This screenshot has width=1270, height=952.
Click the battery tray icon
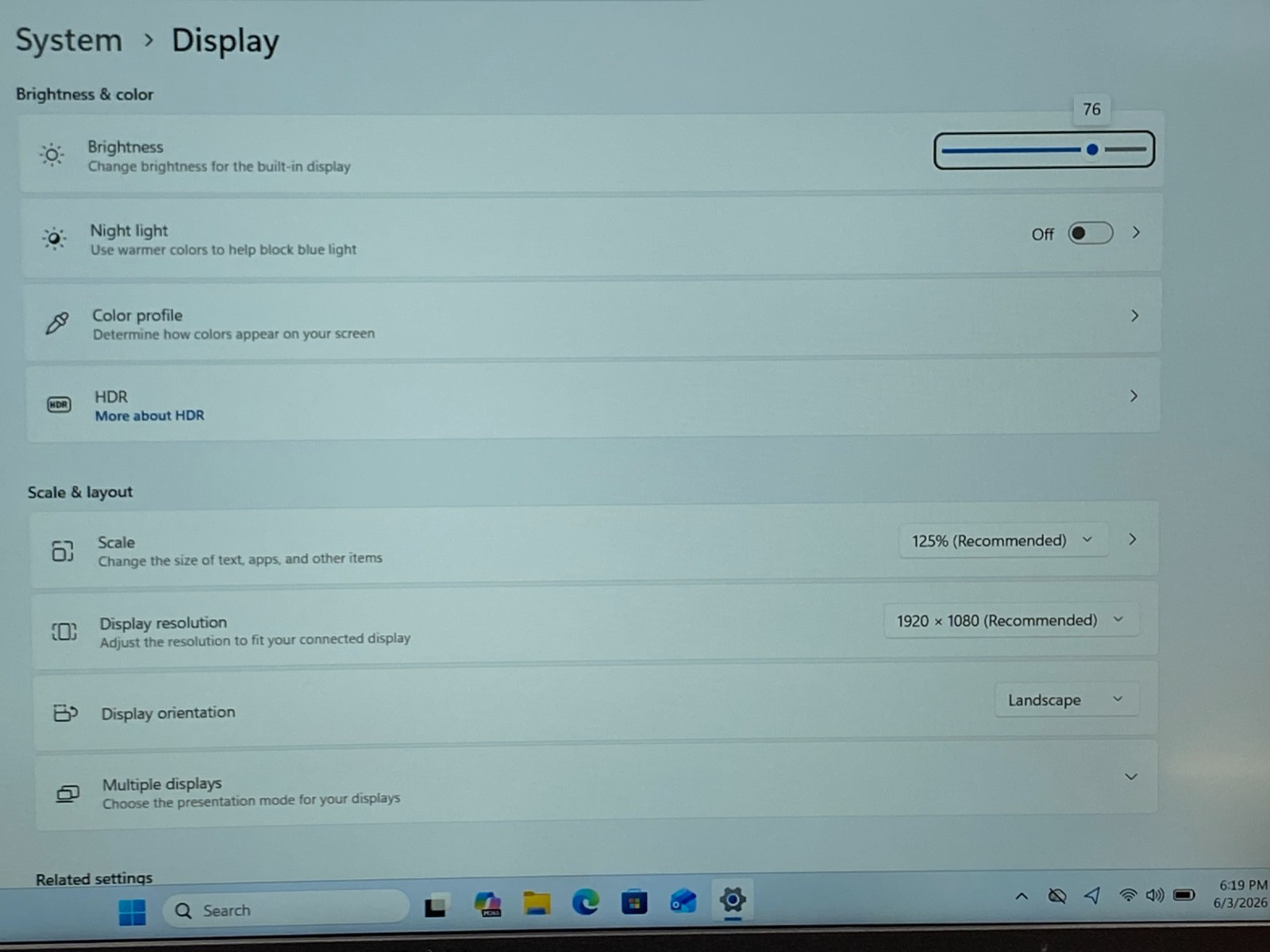tap(1184, 895)
